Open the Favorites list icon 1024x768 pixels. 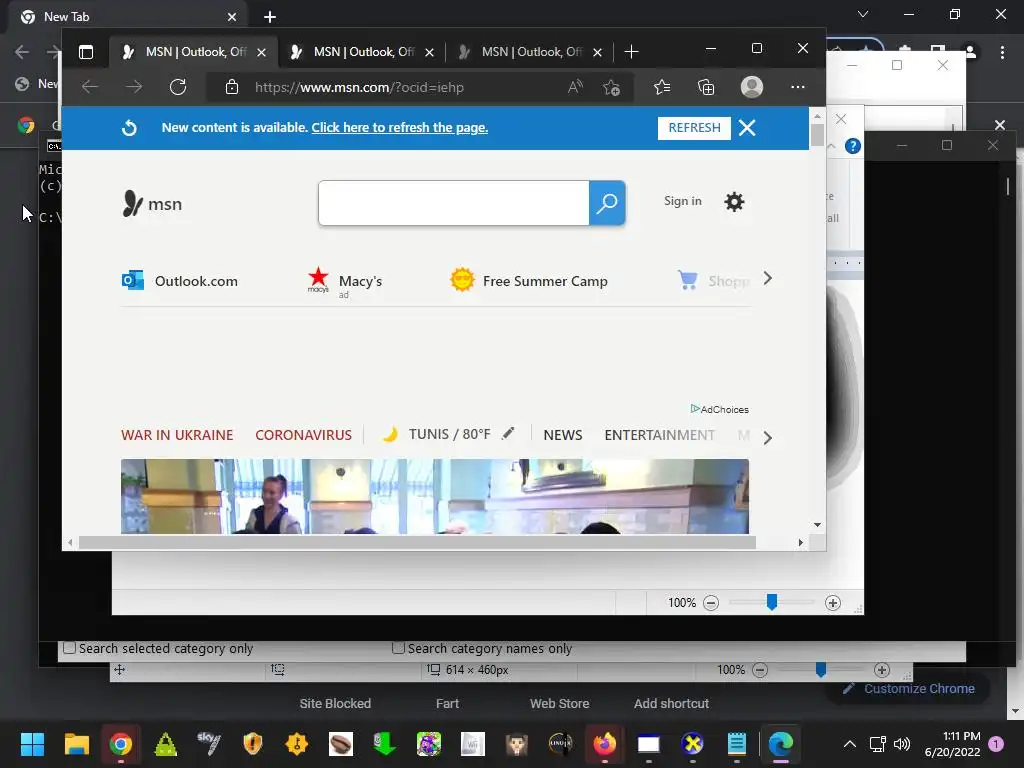click(662, 87)
